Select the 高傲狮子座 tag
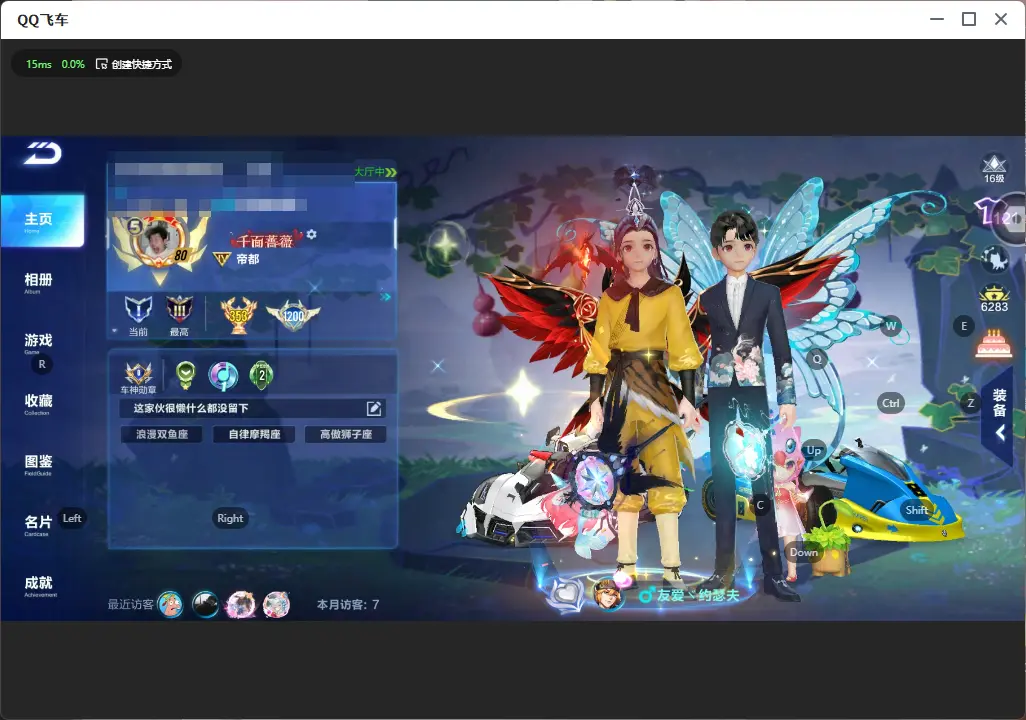This screenshot has width=1026, height=720. (x=345, y=434)
